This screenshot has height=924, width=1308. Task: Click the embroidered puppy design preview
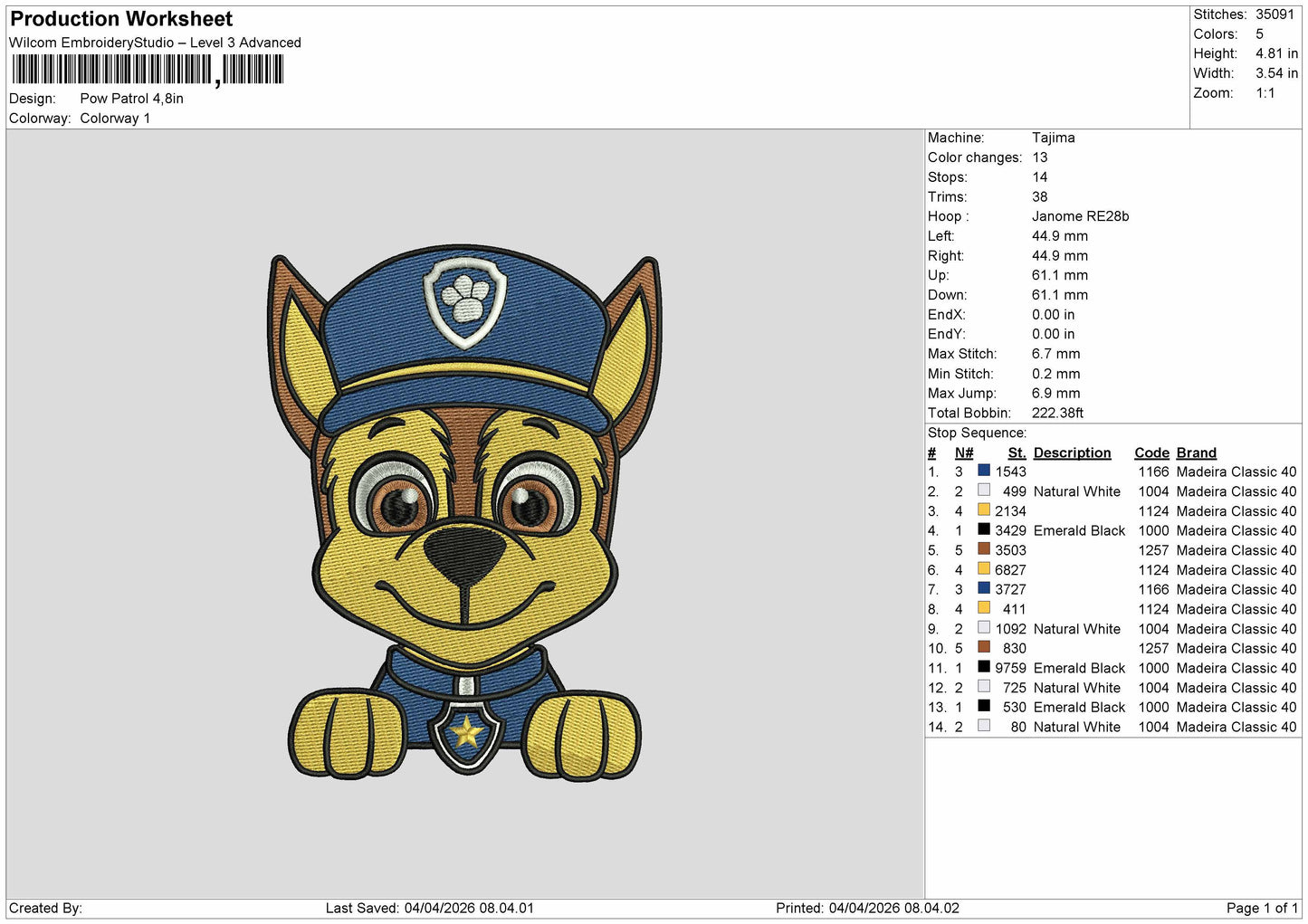(464, 512)
